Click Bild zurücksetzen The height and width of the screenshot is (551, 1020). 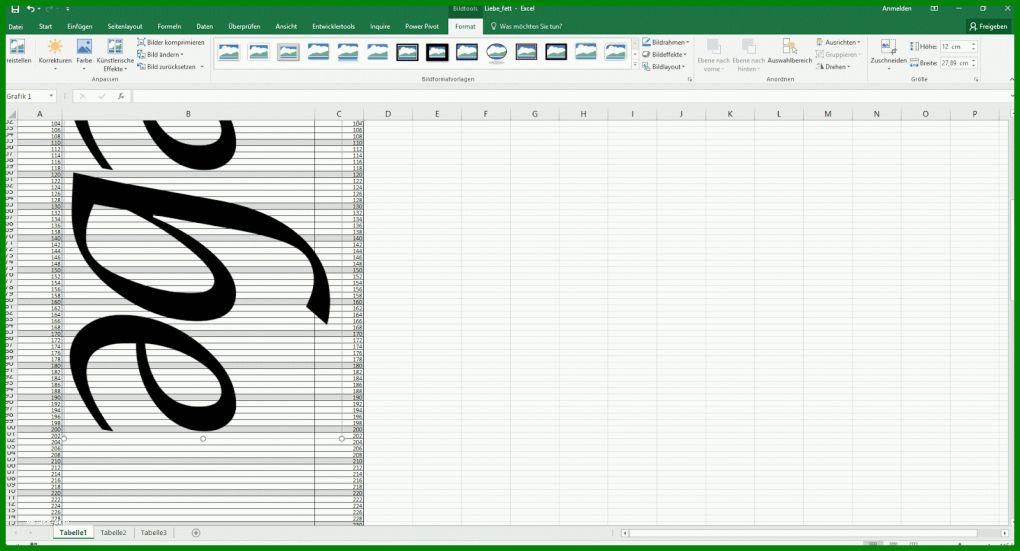[167, 67]
